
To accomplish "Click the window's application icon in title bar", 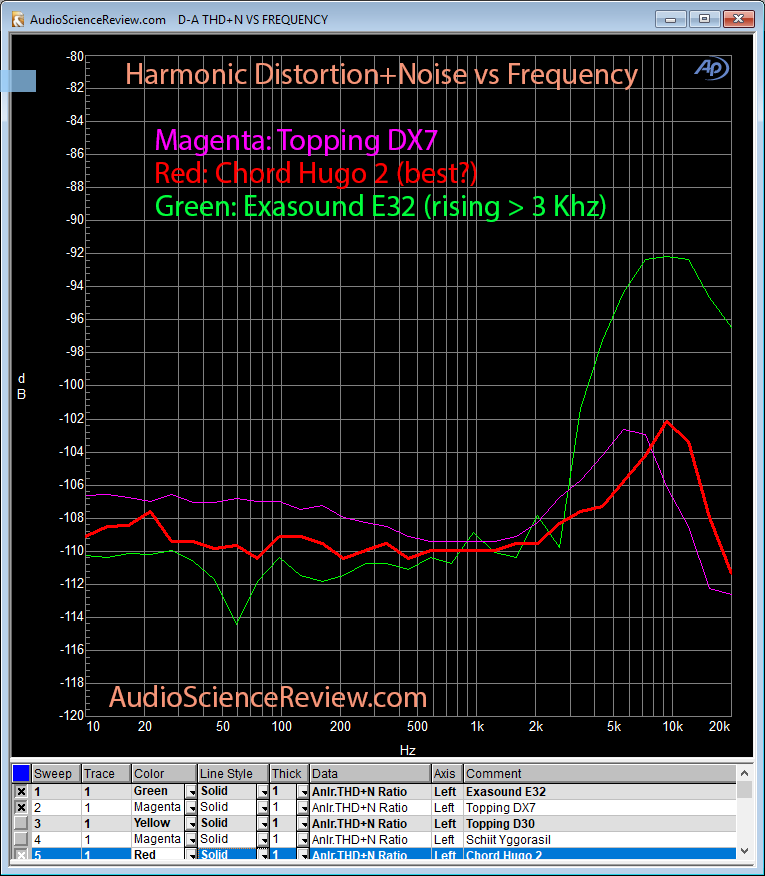I will [18, 20].
